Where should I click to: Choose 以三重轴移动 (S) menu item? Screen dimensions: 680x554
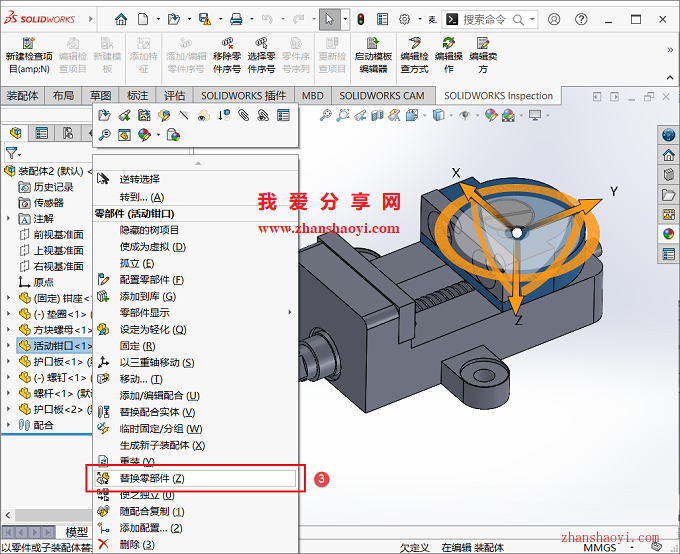pos(195,362)
